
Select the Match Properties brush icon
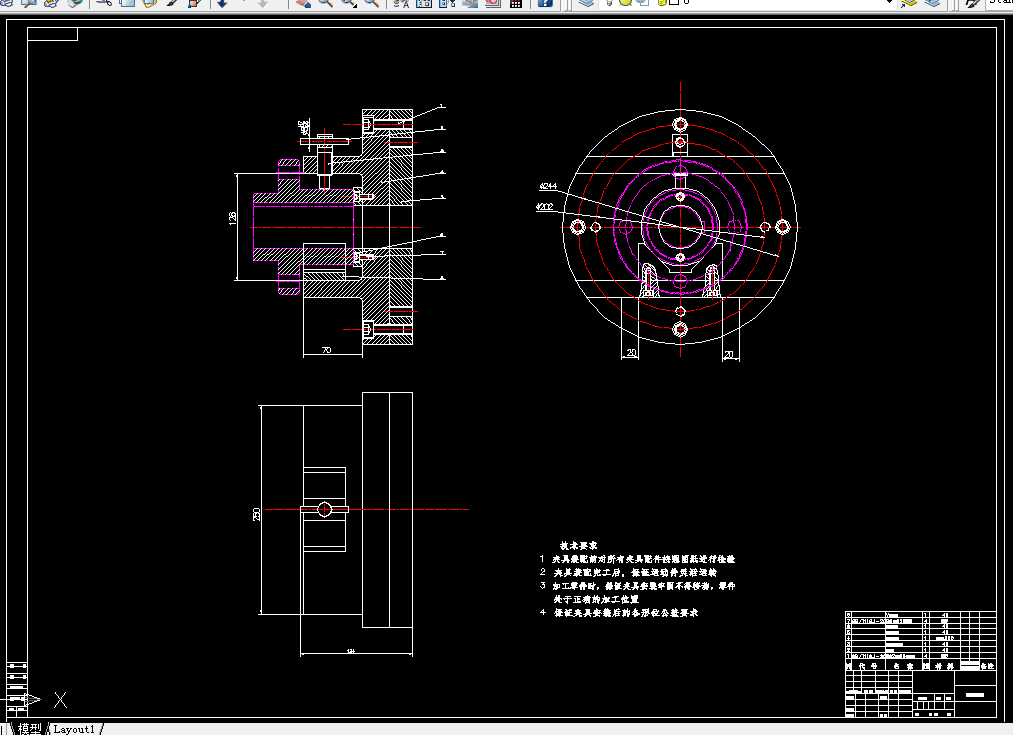(x=172, y=3)
